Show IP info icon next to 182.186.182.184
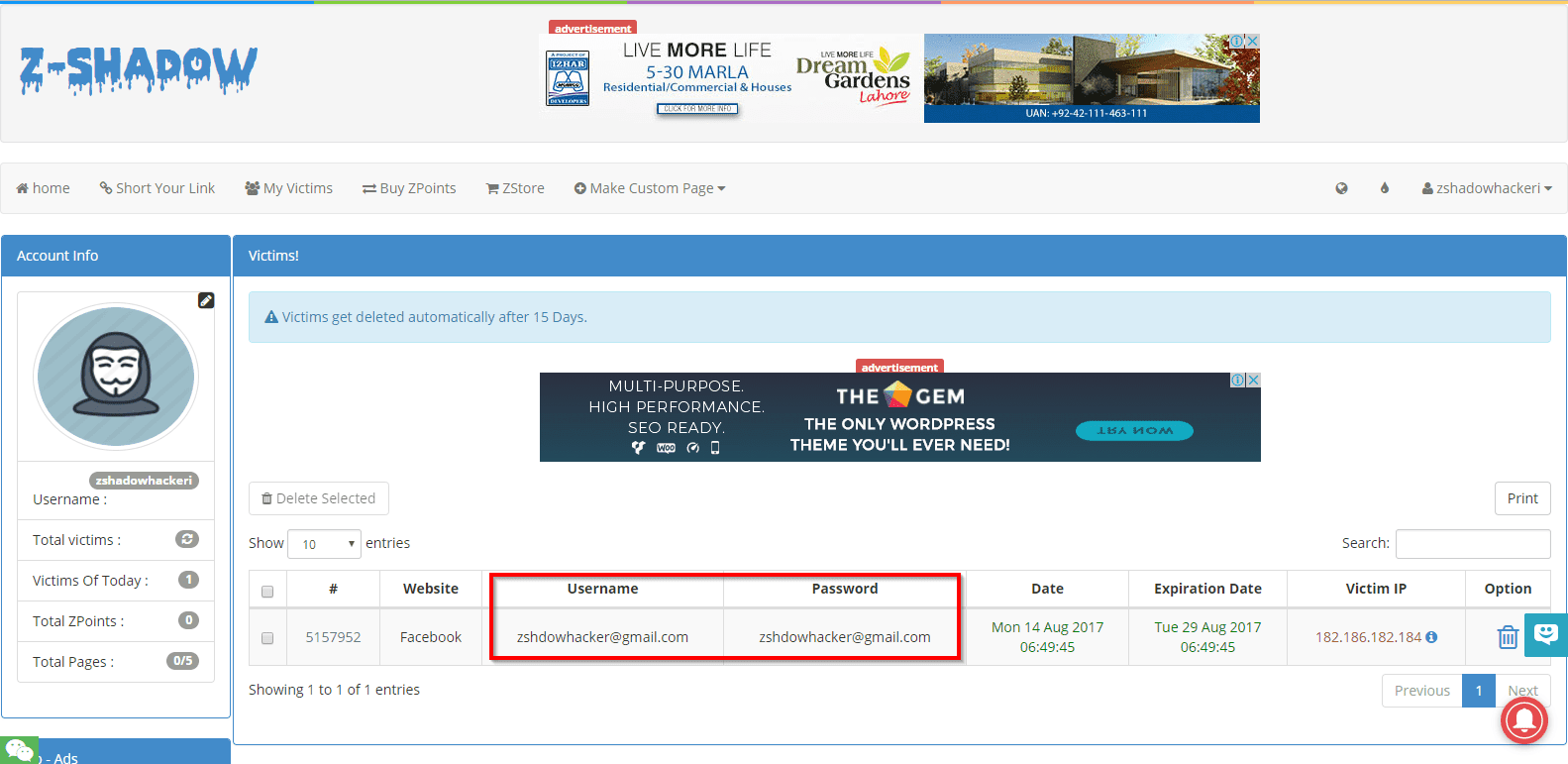 click(x=1431, y=637)
